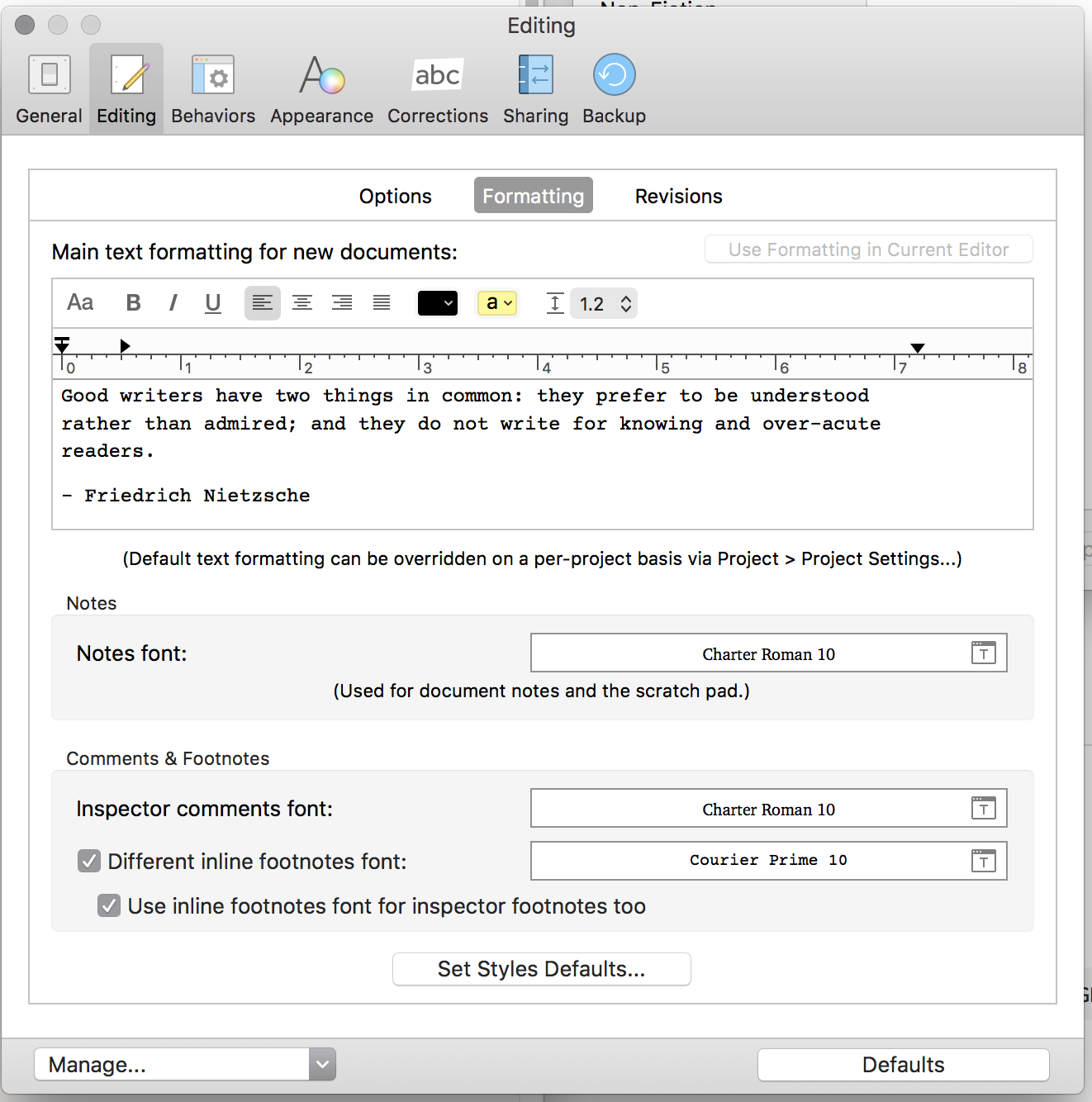1092x1102 pixels.
Task: Switch to the Options tab
Action: 395,196
